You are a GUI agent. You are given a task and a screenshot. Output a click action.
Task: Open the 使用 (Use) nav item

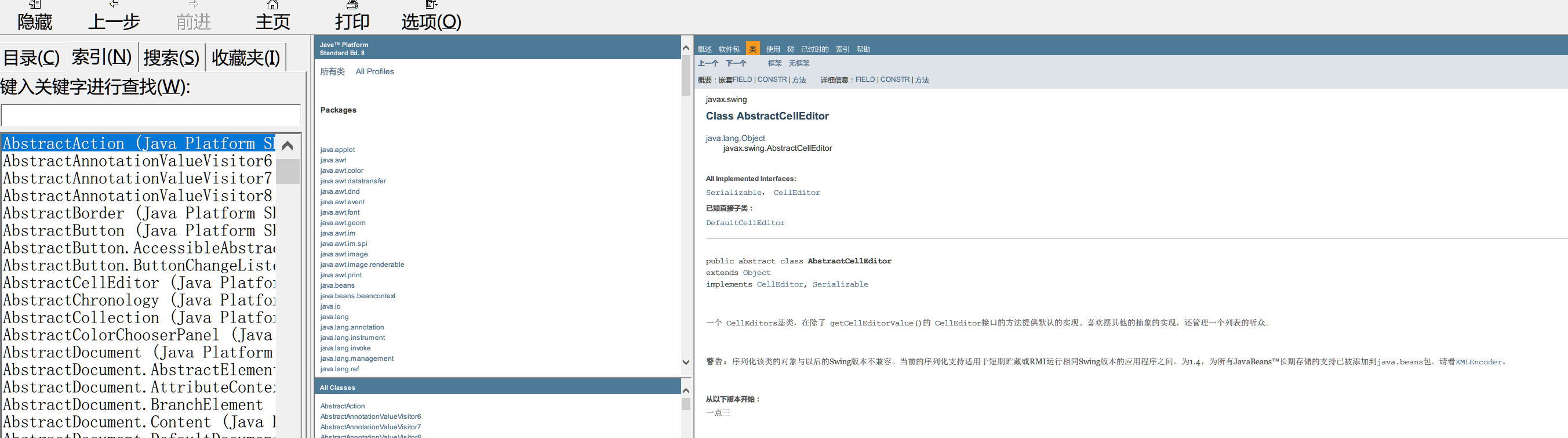click(773, 49)
